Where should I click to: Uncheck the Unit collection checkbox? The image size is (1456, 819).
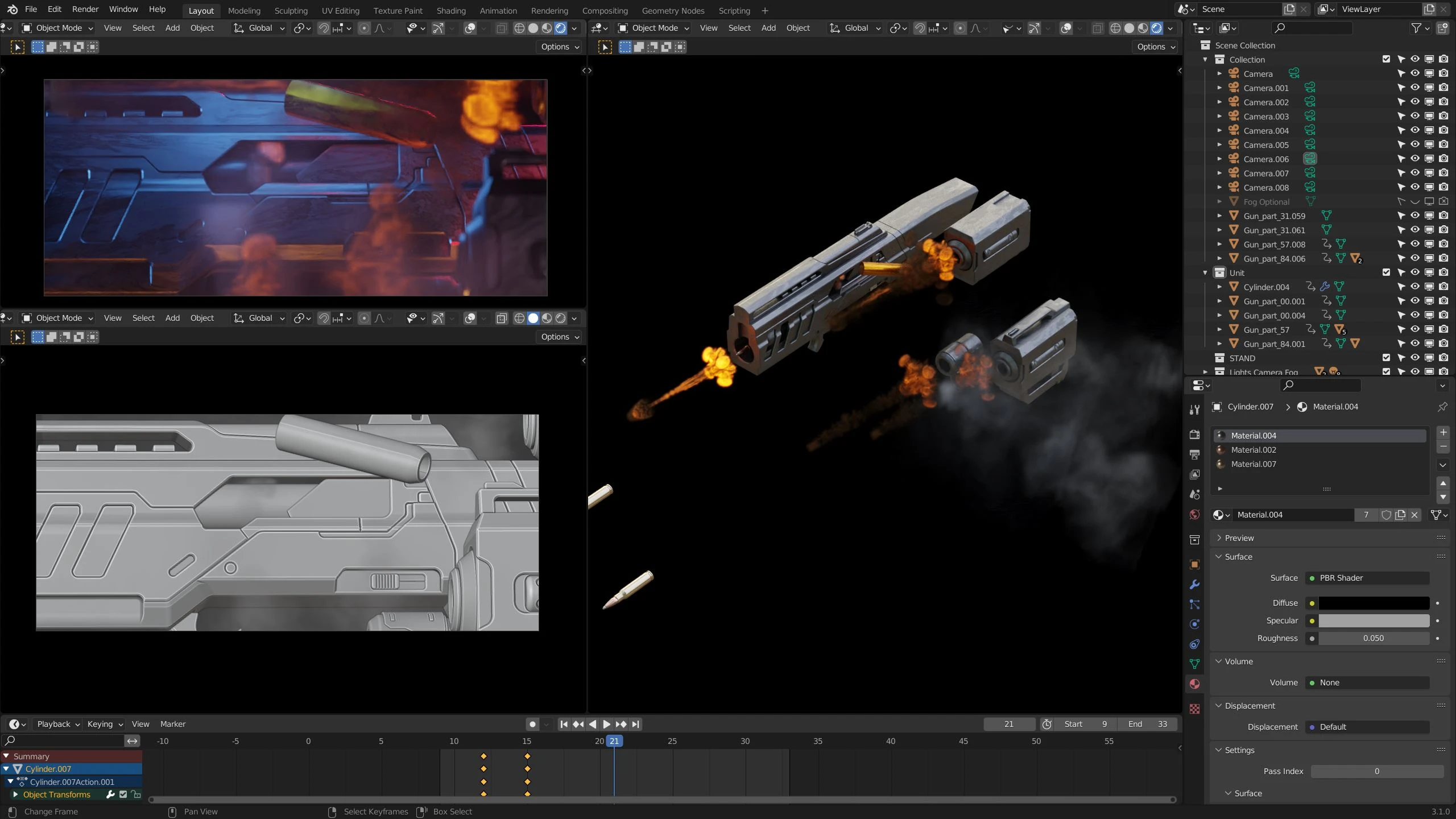1386,272
